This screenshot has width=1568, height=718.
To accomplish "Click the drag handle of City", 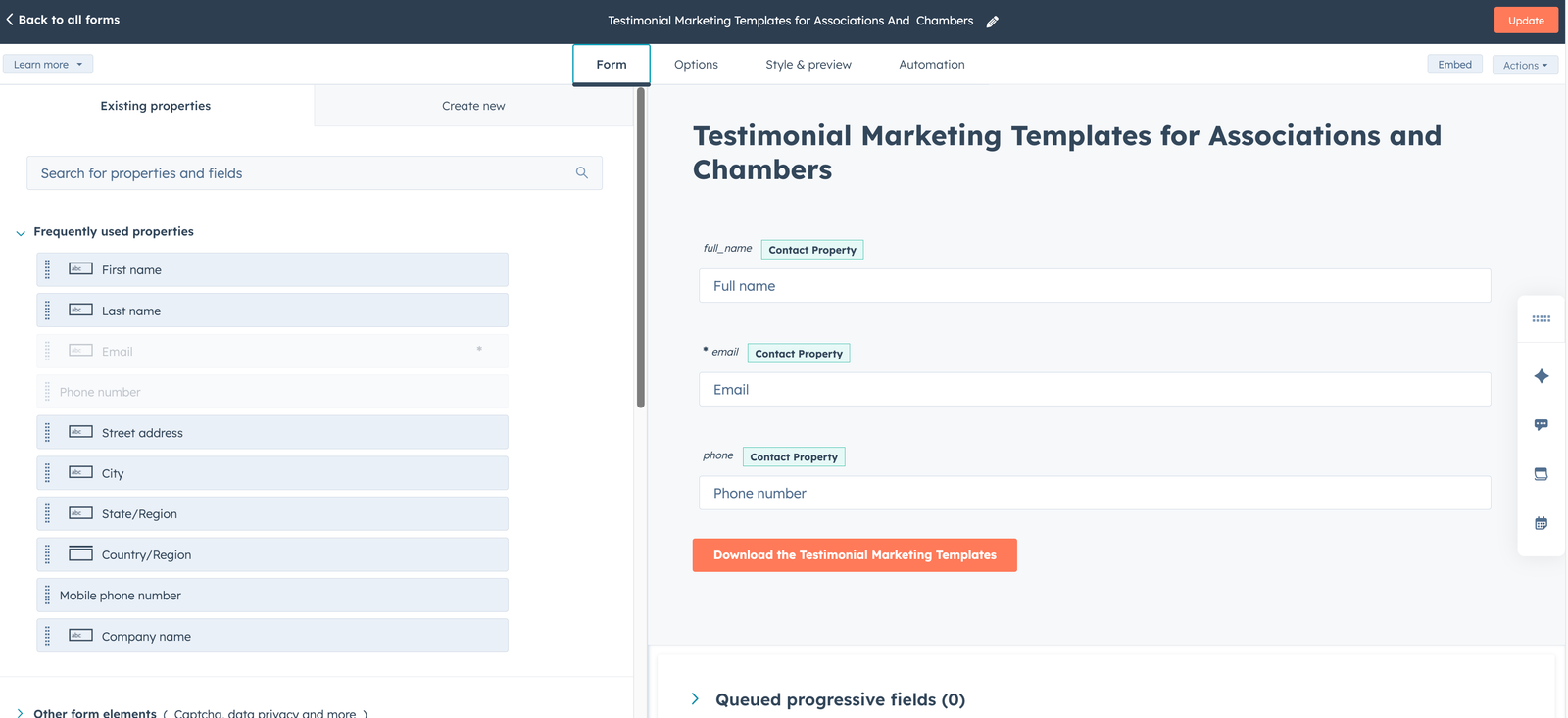I will (x=47, y=473).
